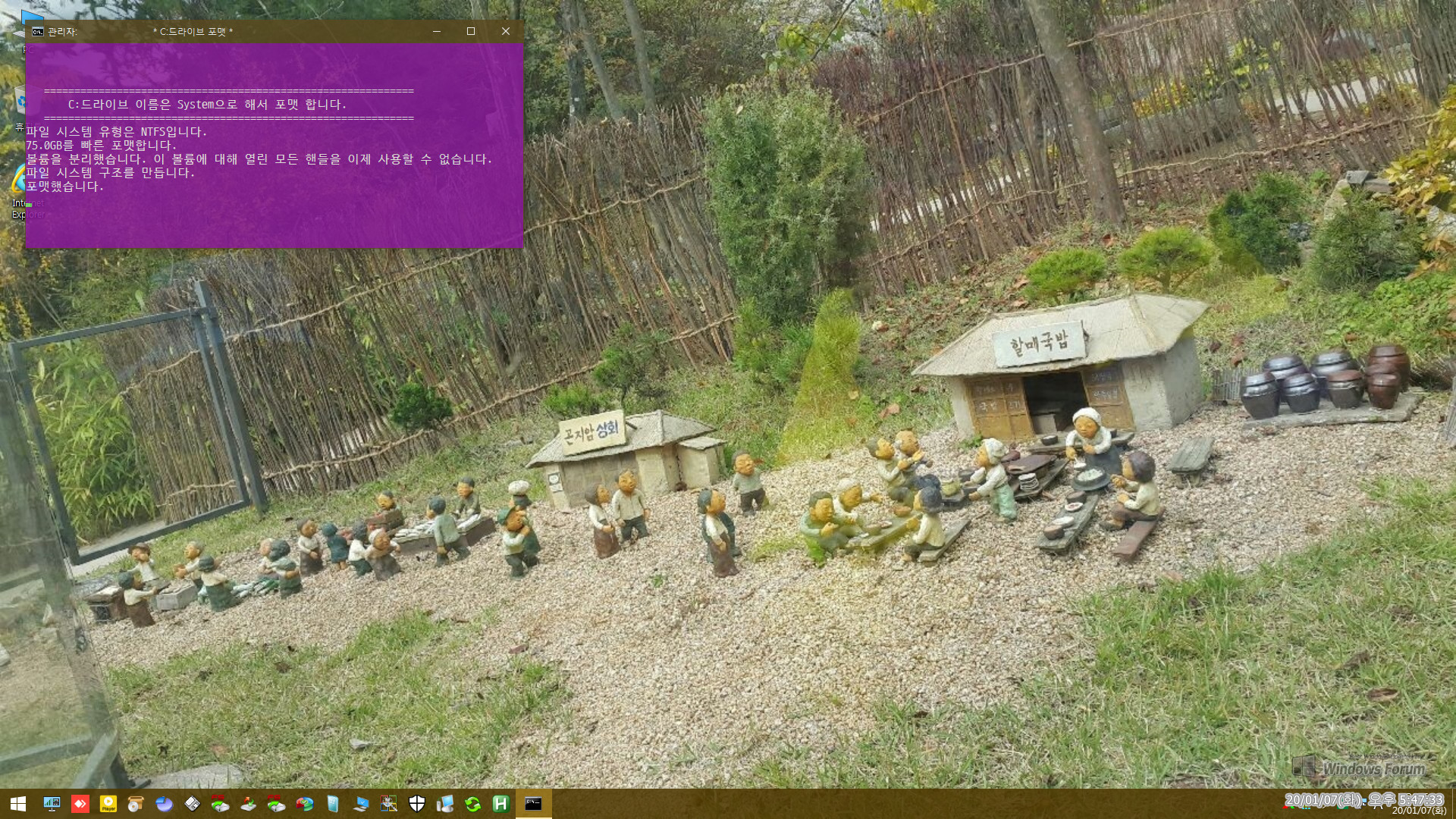Open the laptop with checkmark taskbar icon
Image resolution: width=1456 pixels, height=819 pixels.
coord(360,804)
